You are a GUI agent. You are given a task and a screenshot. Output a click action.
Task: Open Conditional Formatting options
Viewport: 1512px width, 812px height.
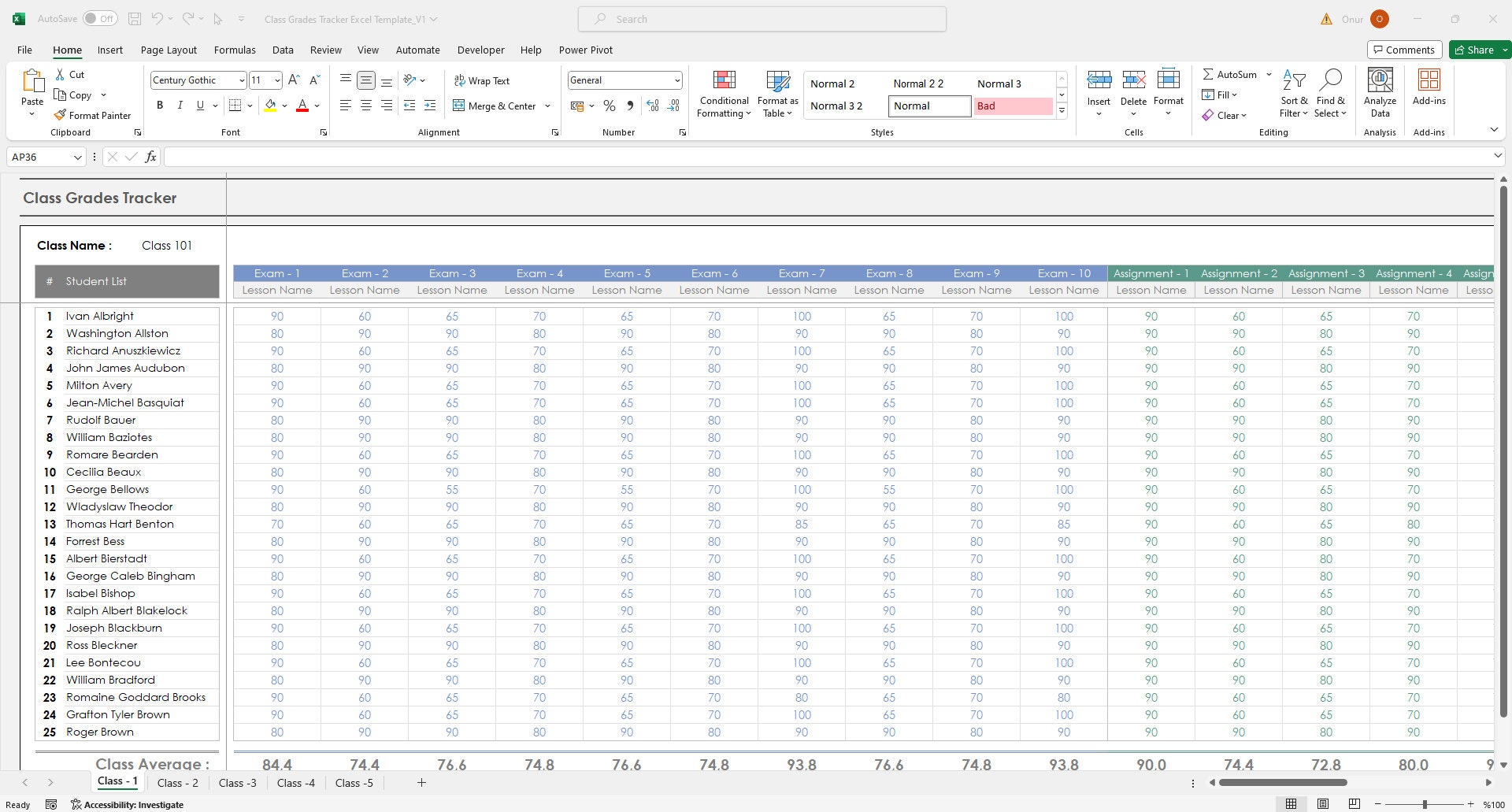click(x=723, y=93)
